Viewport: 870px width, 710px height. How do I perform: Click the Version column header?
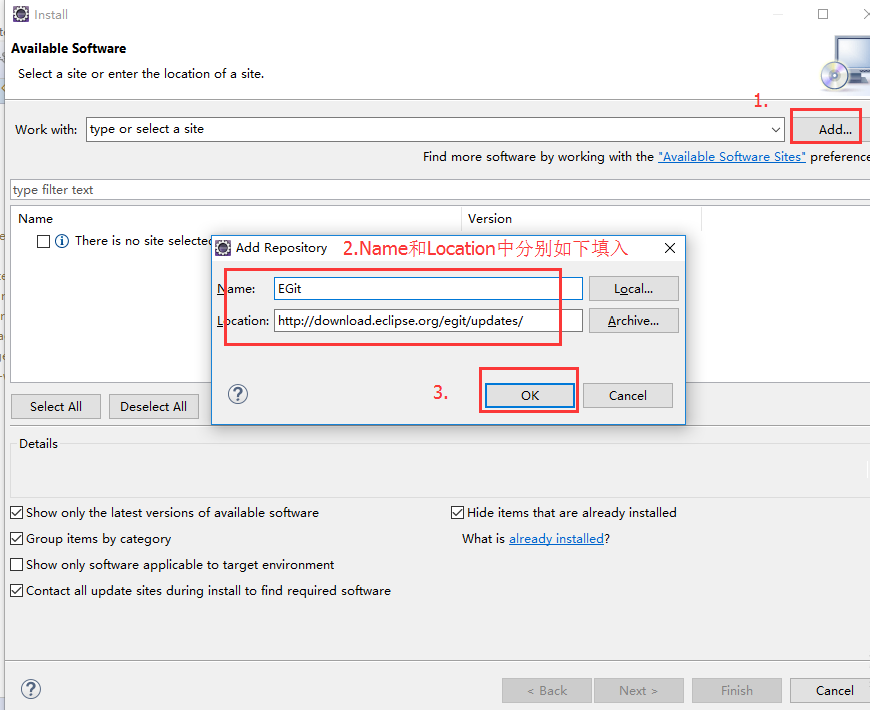(581, 219)
